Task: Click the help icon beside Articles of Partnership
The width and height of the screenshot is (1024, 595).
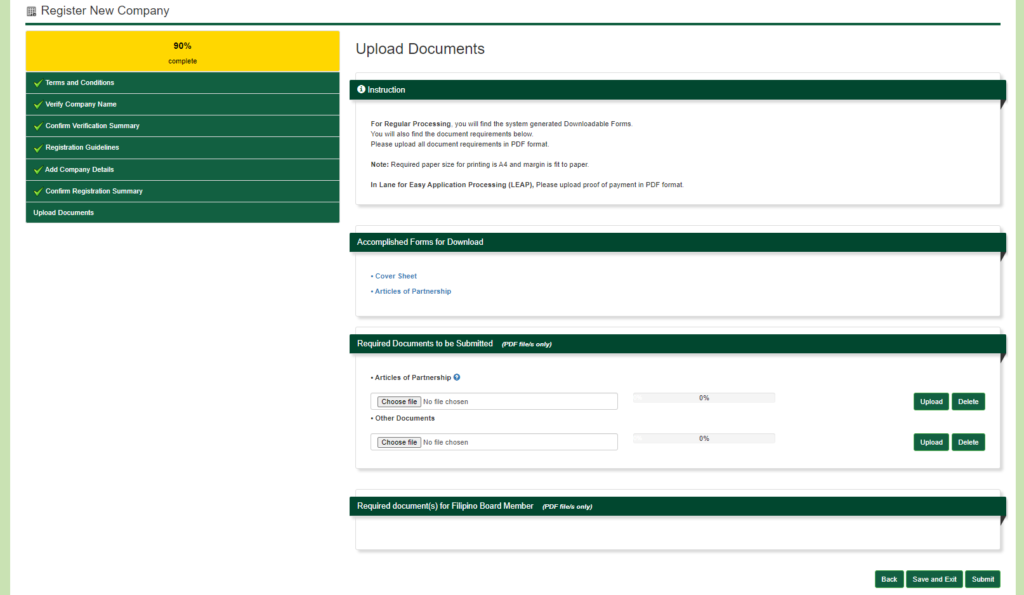Action: click(457, 377)
